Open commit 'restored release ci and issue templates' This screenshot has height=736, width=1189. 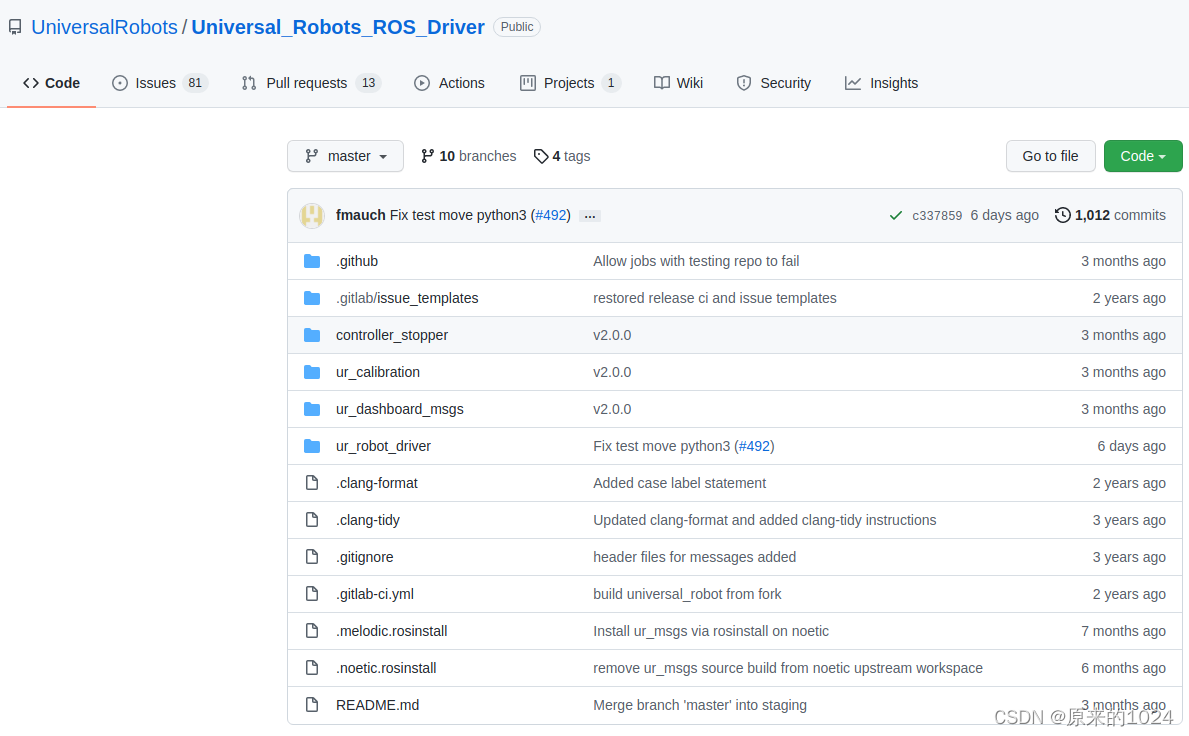point(715,299)
